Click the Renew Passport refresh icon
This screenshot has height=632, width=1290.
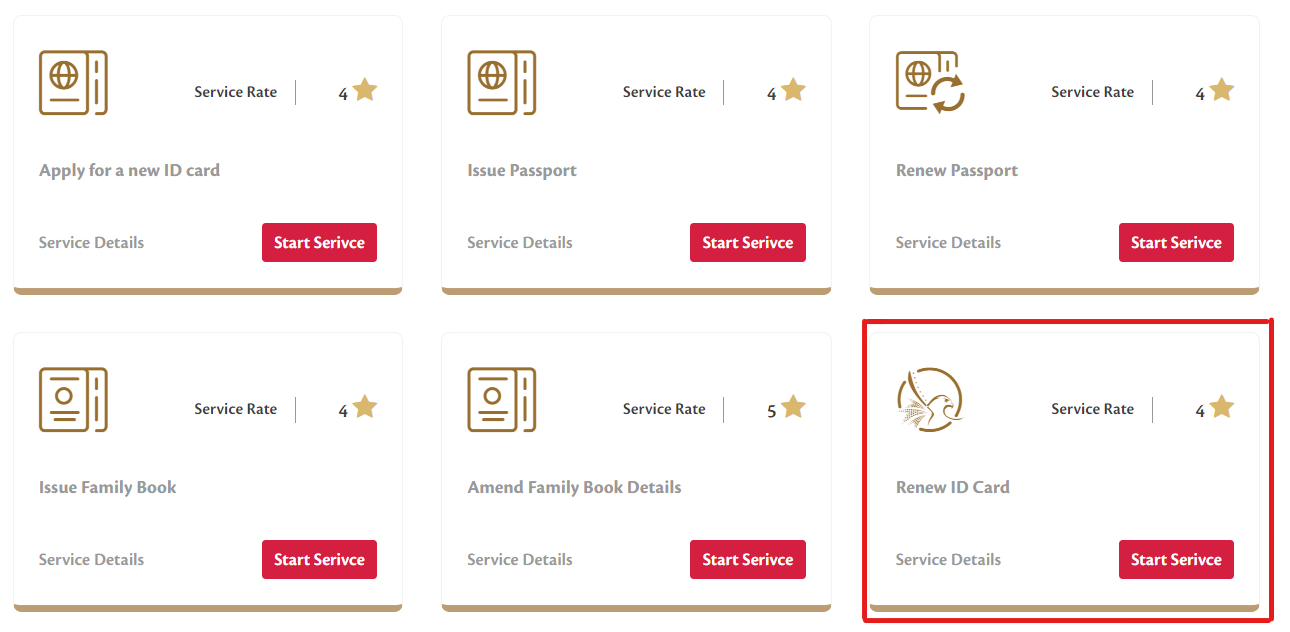[928, 82]
